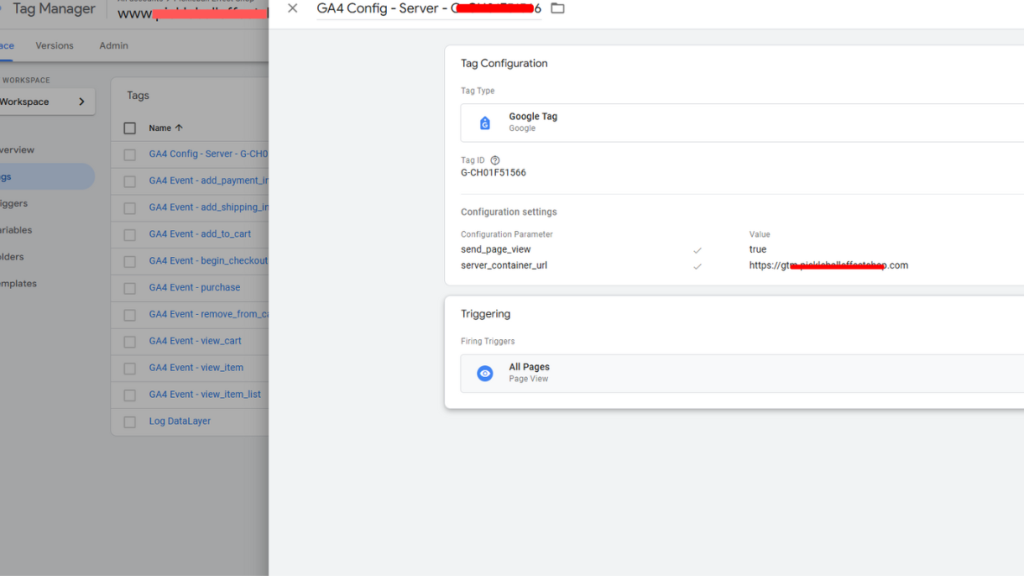The width and height of the screenshot is (1024, 576).
Task: Check the view_item_list tag checkbox
Action: 130,396
